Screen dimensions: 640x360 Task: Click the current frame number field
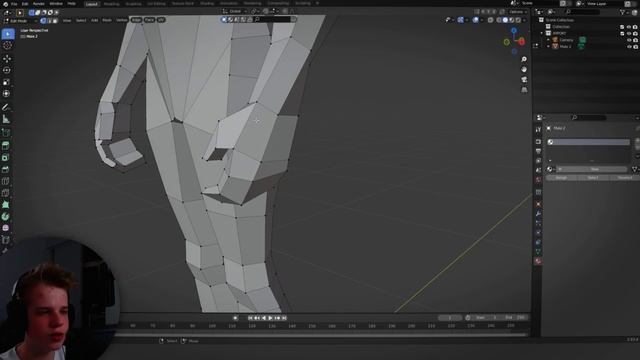click(x=450, y=318)
